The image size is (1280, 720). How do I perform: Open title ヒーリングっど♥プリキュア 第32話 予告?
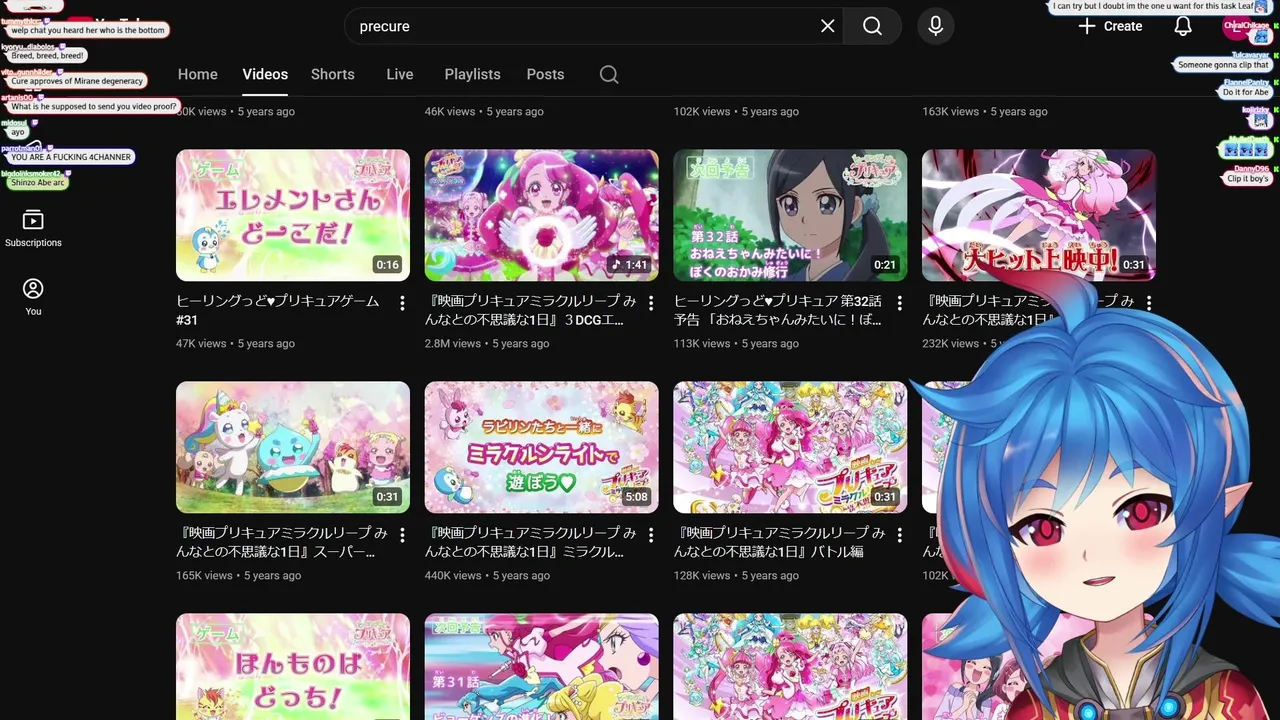coord(778,310)
